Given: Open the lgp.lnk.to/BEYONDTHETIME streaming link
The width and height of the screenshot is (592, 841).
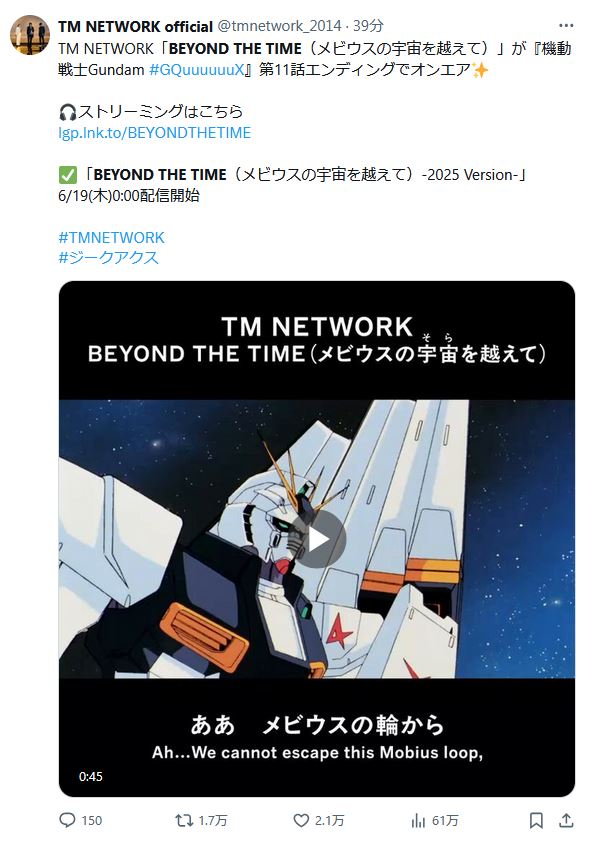Looking at the screenshot, I should click(154, 133).
